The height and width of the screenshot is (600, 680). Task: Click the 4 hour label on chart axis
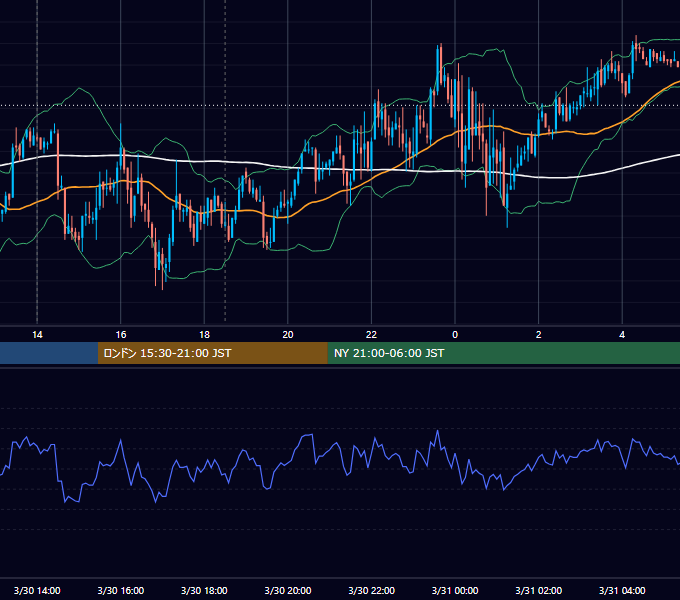point(622,335)
